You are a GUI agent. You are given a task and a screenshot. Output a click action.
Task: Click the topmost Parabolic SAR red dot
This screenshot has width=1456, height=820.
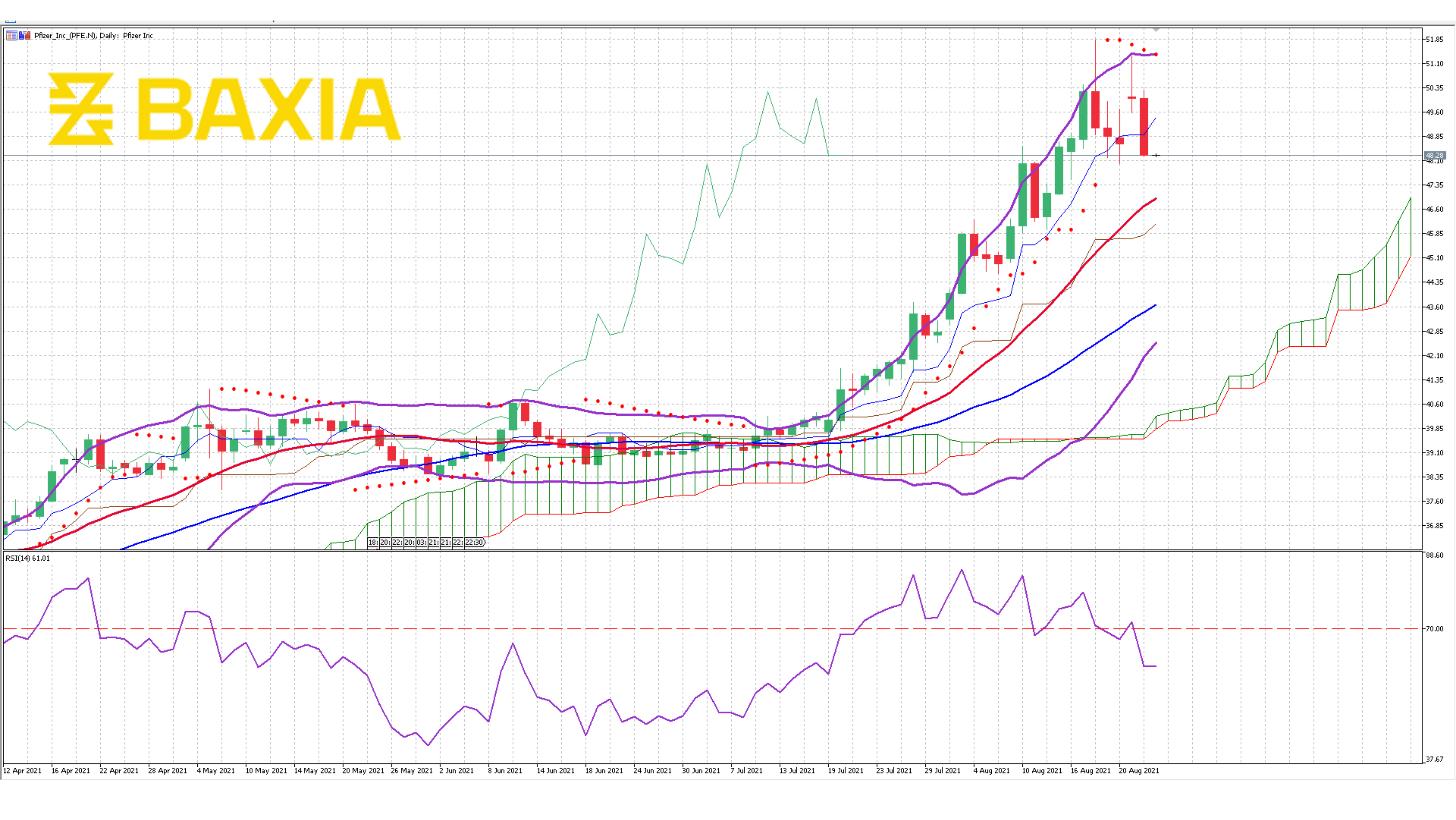(x=1107, y=40)
